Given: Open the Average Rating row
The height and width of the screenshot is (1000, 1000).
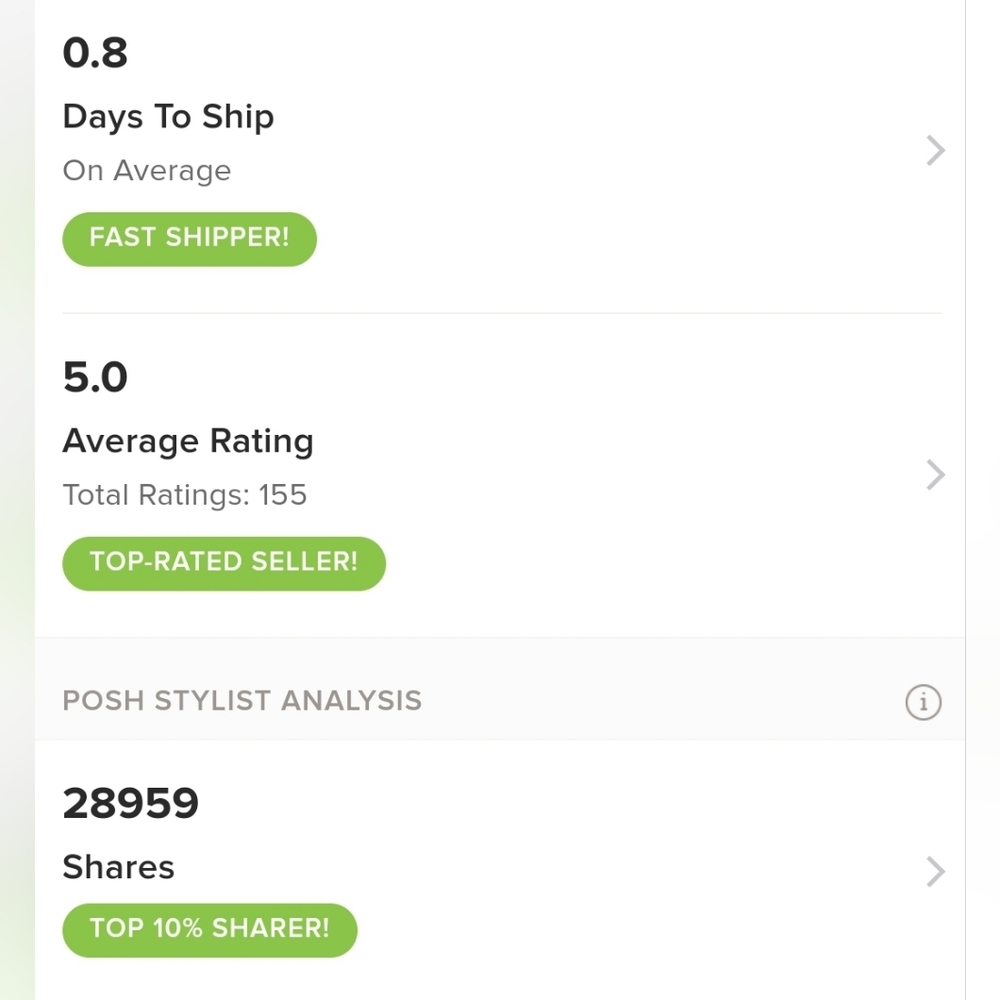Looking at the screenshot, I should pyautogui.click(x=500, y=475).
